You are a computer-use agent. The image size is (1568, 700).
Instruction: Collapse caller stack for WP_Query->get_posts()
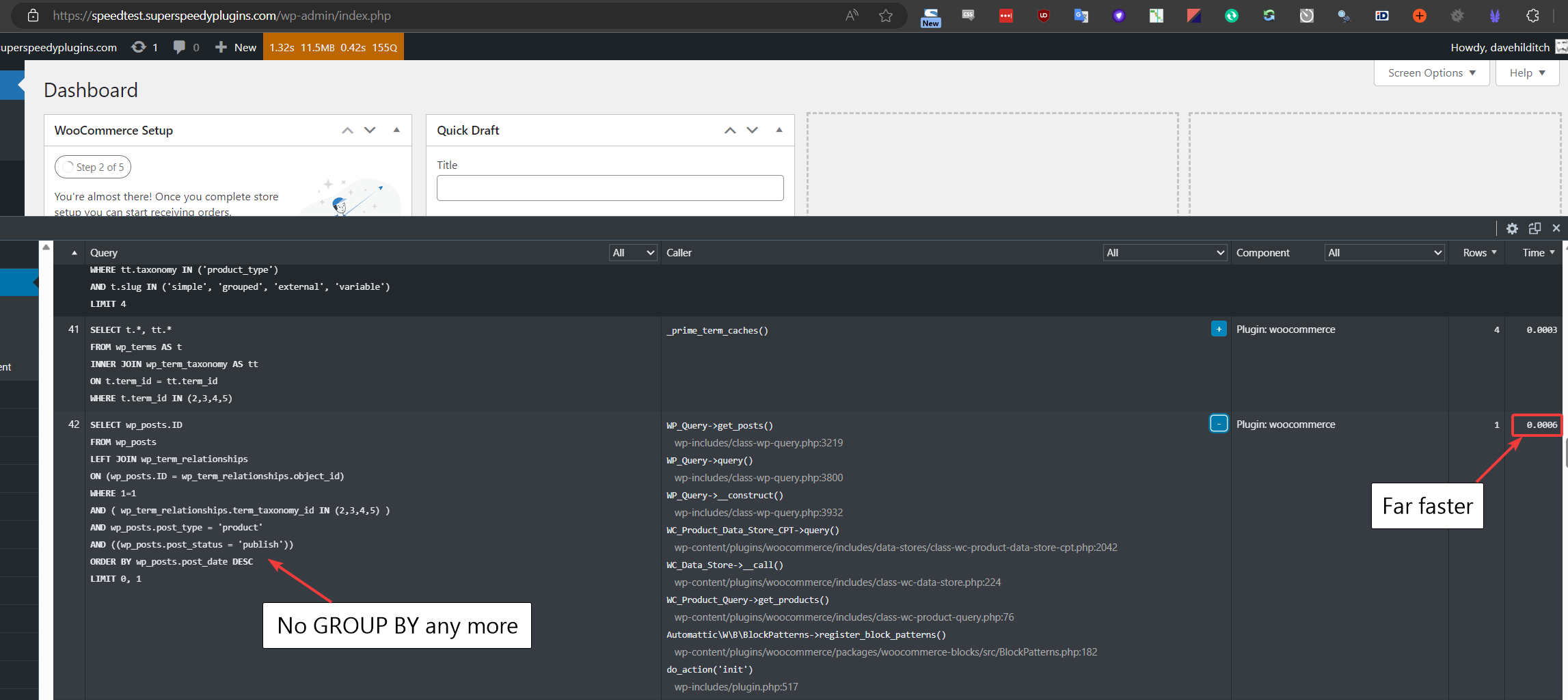[1219, 423]
